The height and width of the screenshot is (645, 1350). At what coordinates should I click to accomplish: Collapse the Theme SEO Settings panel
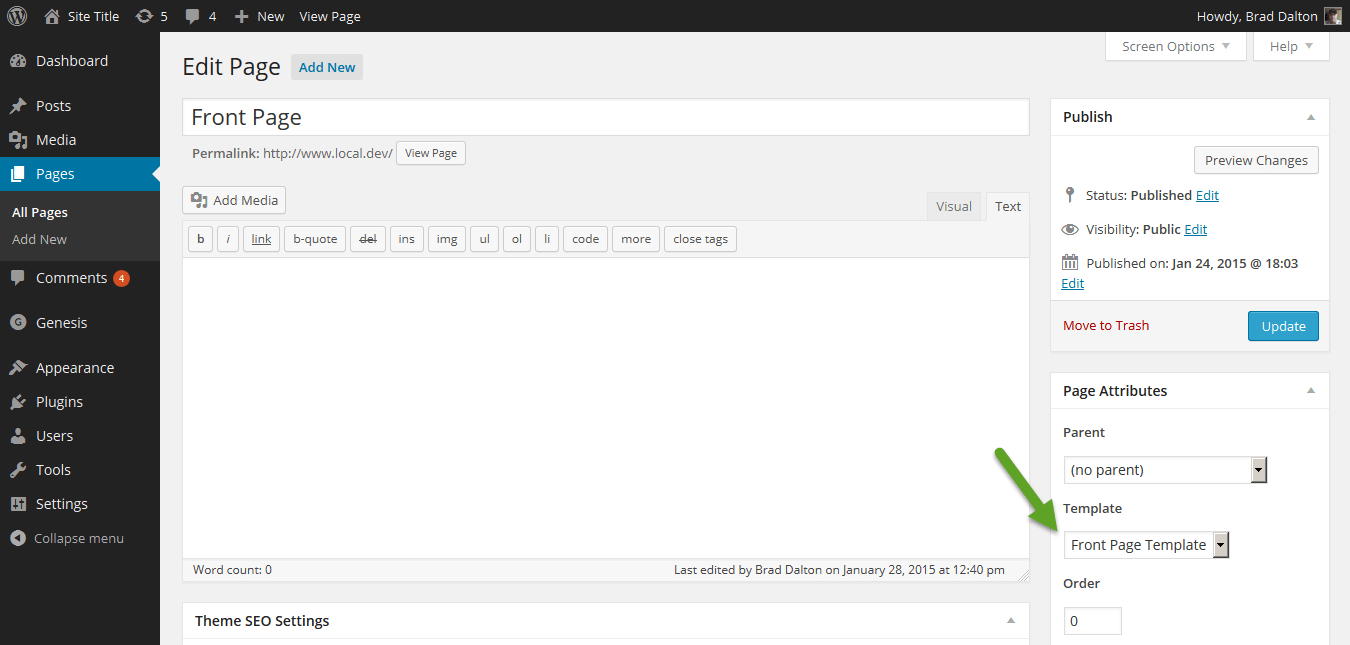1010,620
